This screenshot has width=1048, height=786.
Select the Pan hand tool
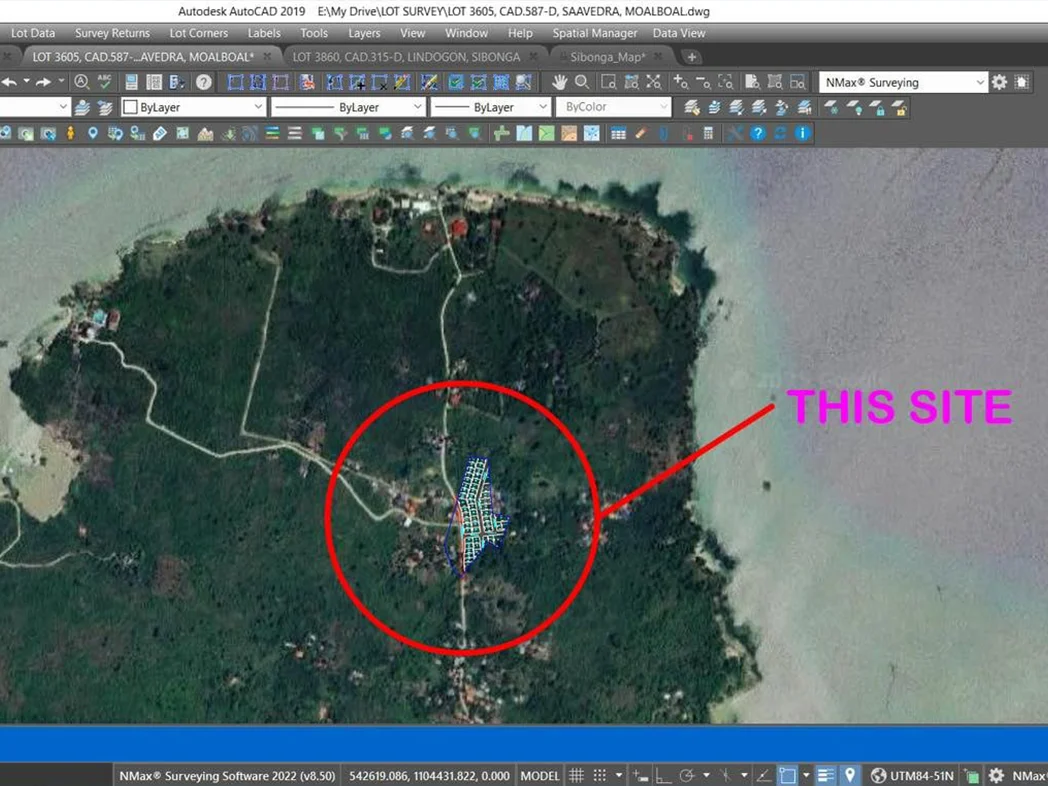560,82
